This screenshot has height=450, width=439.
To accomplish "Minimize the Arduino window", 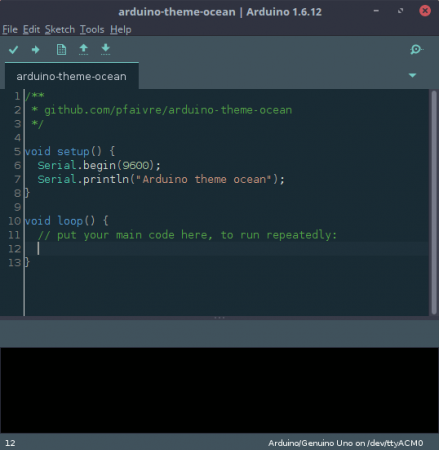I will pos(376,11).
